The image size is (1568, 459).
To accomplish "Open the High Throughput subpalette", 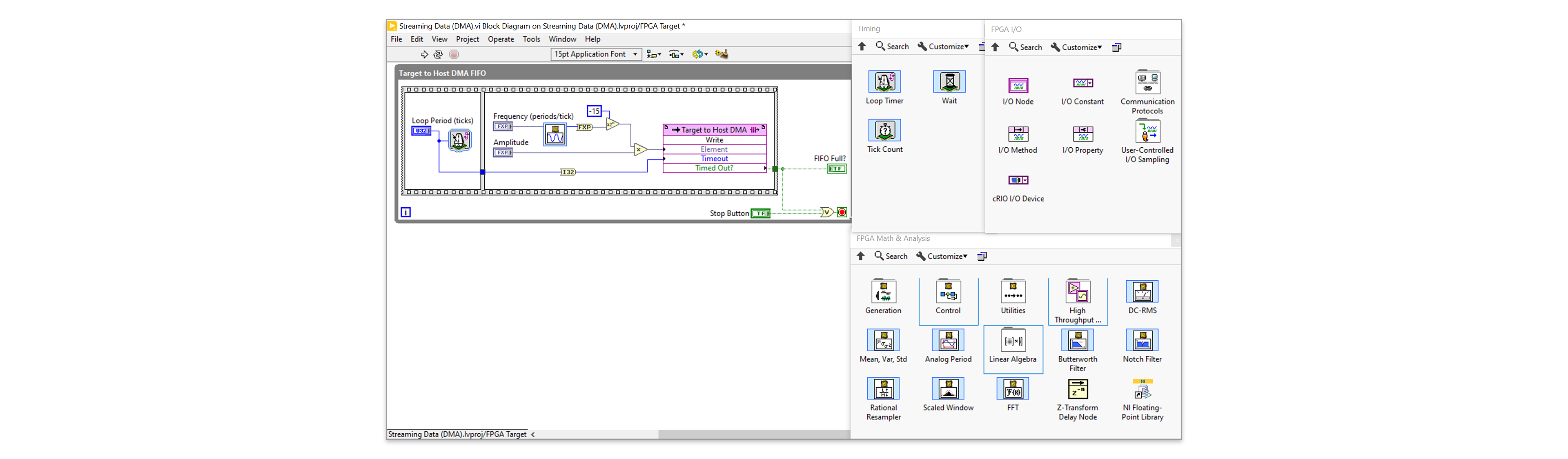I will click(x=1078, y=291).
